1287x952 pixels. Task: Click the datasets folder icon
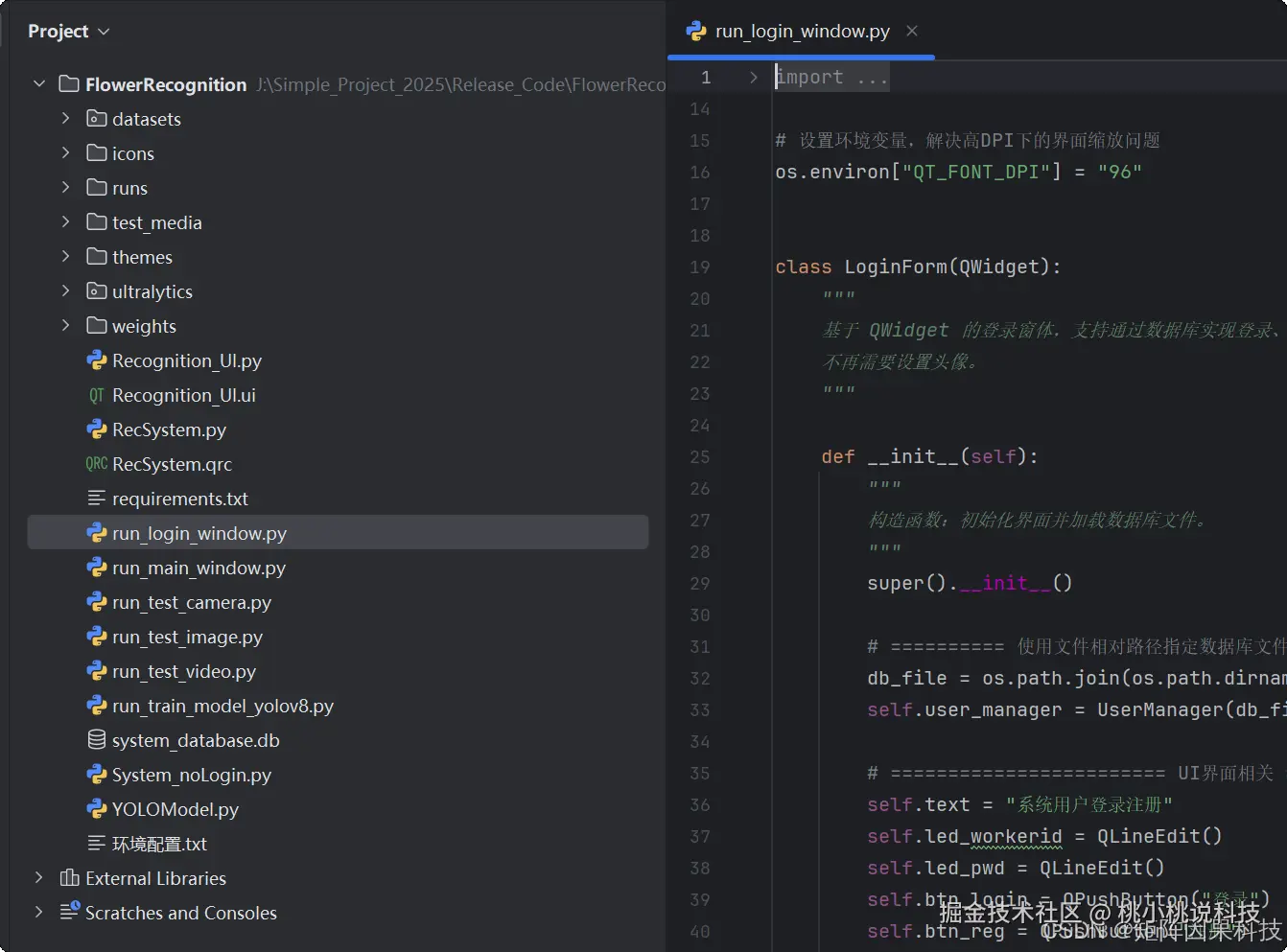pos(96,119)
